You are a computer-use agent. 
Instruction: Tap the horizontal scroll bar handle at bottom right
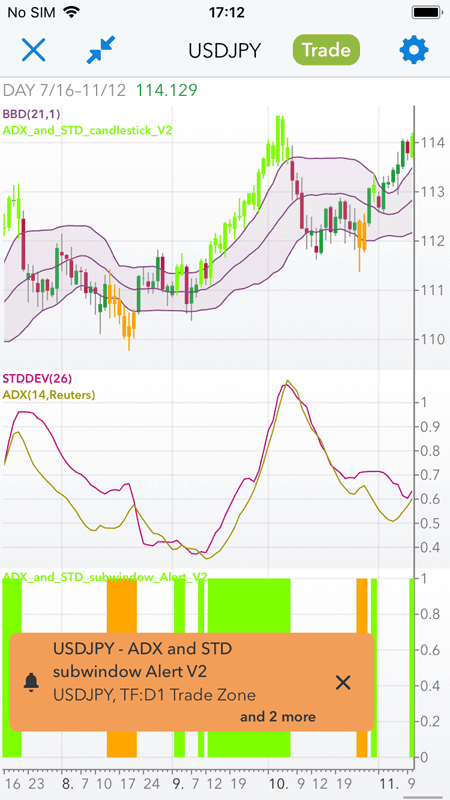coord(426,797)
